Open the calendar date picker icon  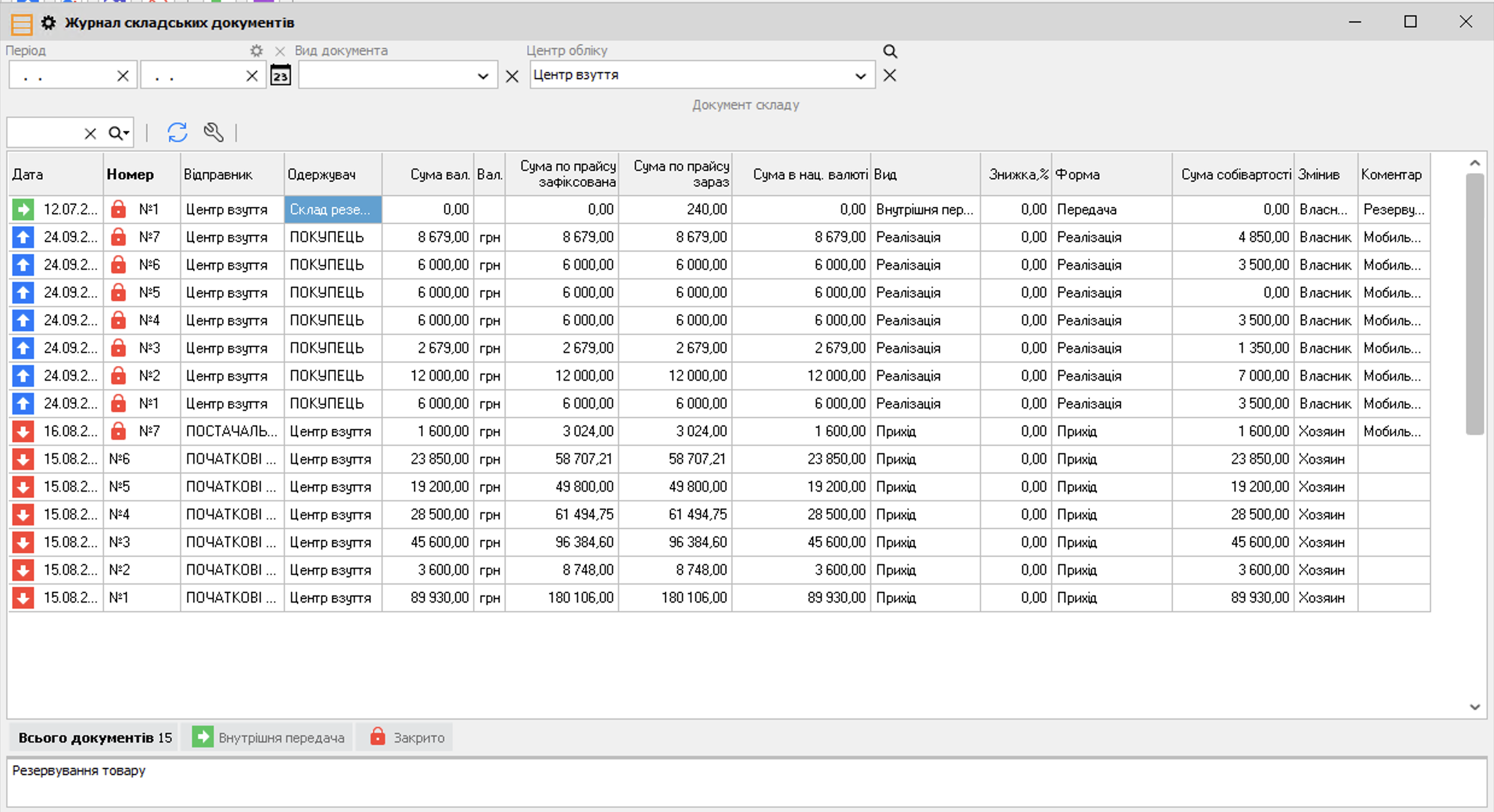[281, 76]
